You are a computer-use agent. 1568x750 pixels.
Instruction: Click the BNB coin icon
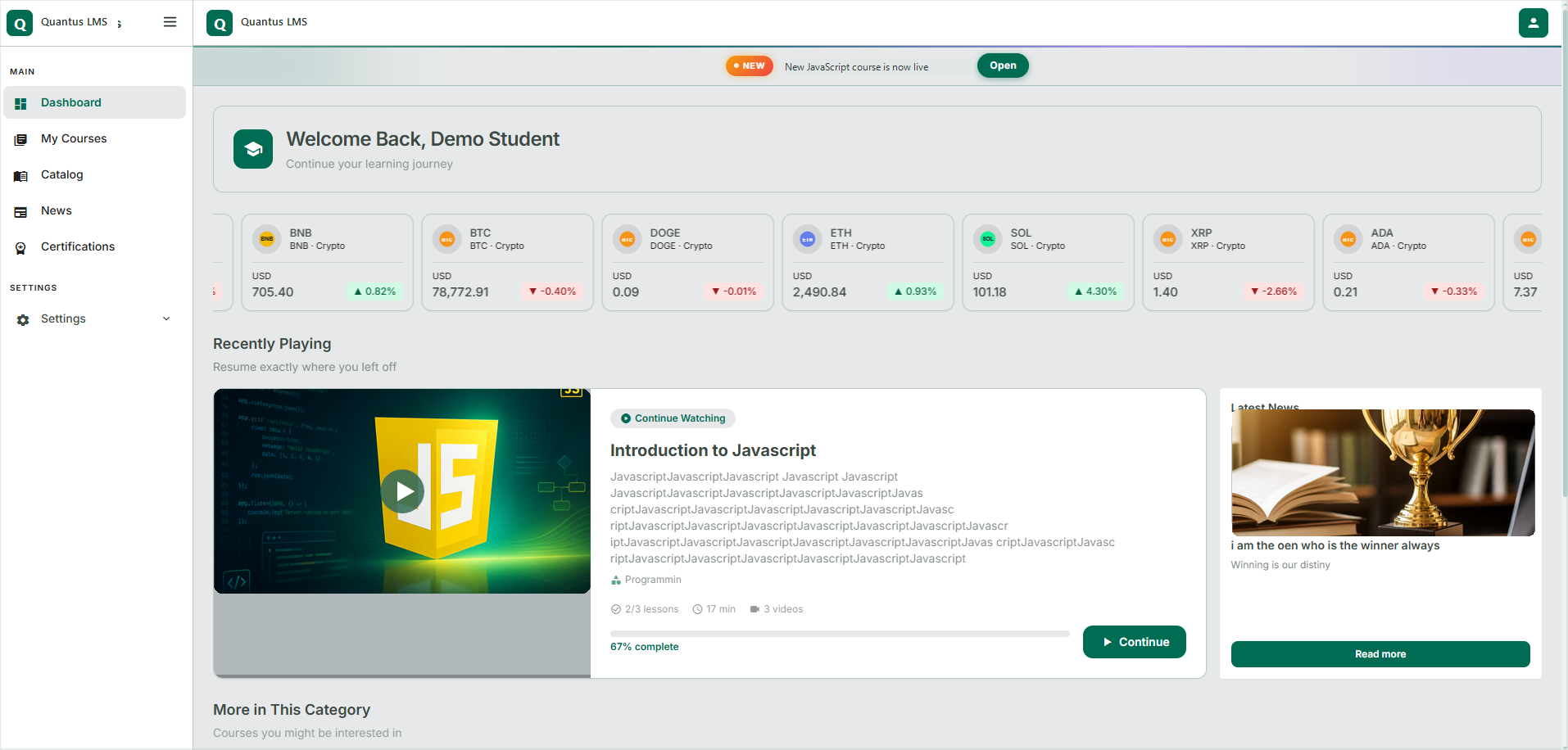click(x=267, y=239)
